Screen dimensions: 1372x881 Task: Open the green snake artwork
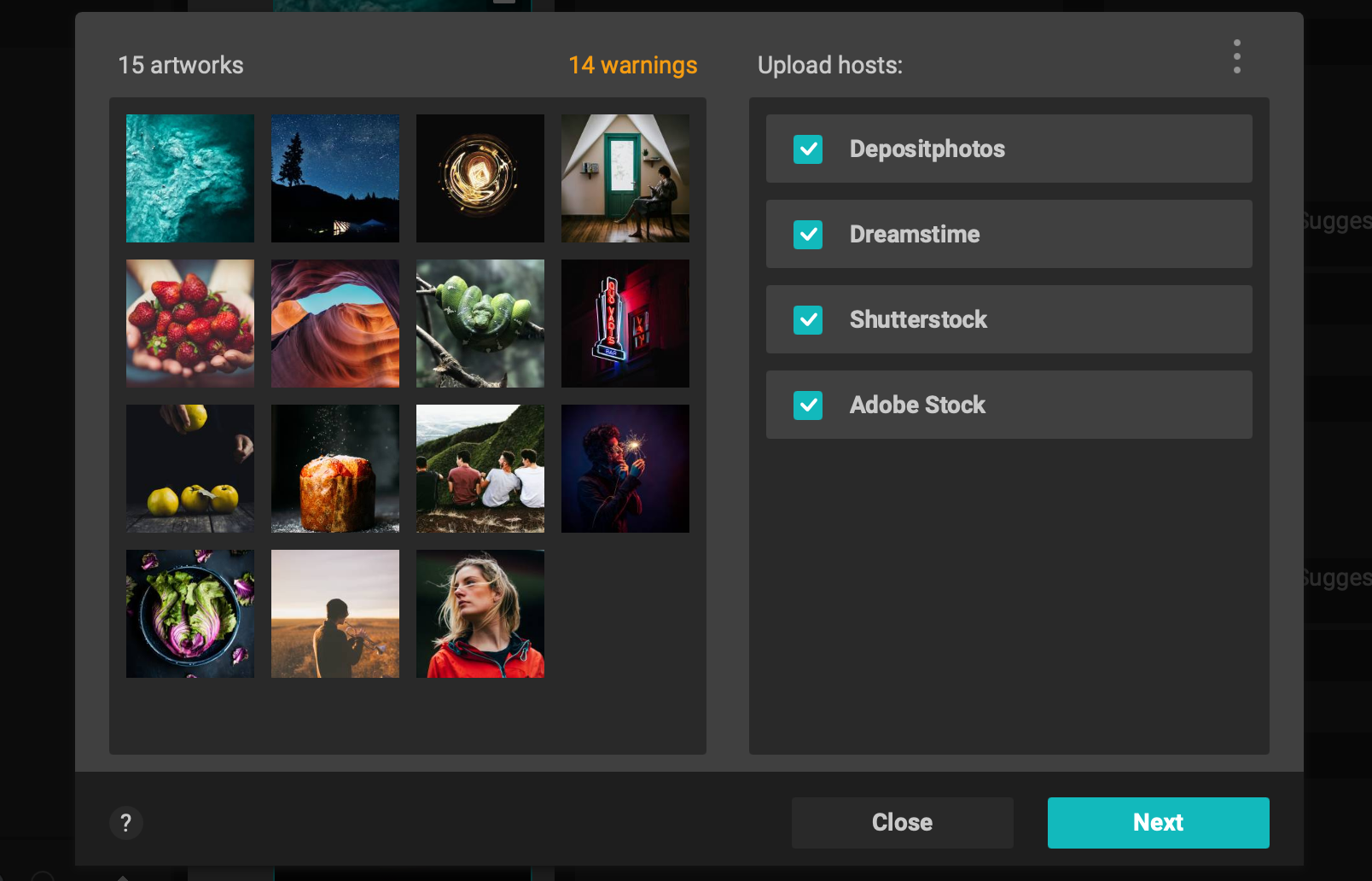[x=480, y=323]
